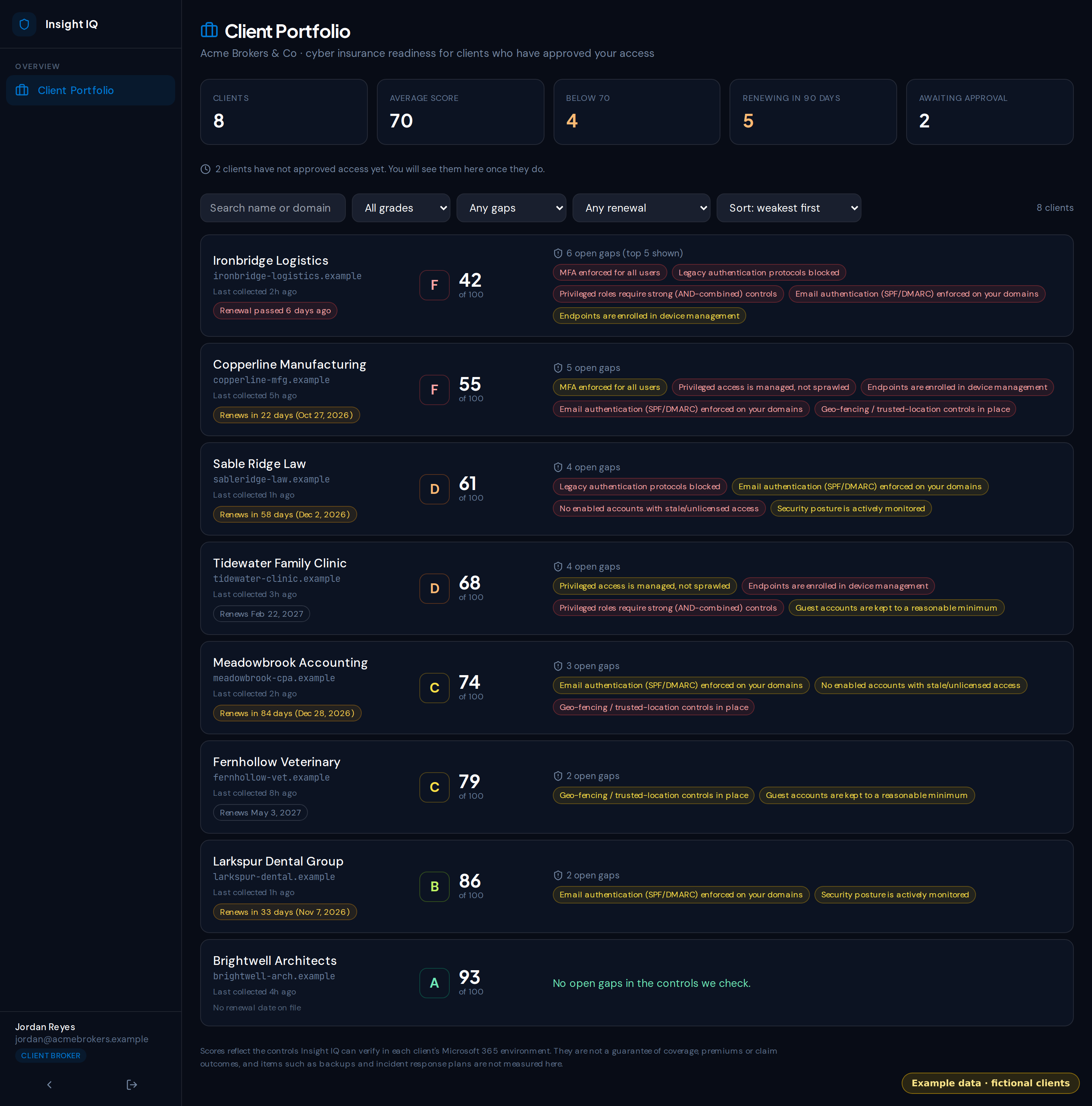Viewport: 1092px width, 1106px height.
Task: Open the Ironbridge Logistics client name
Action: [x=271, y=261]
